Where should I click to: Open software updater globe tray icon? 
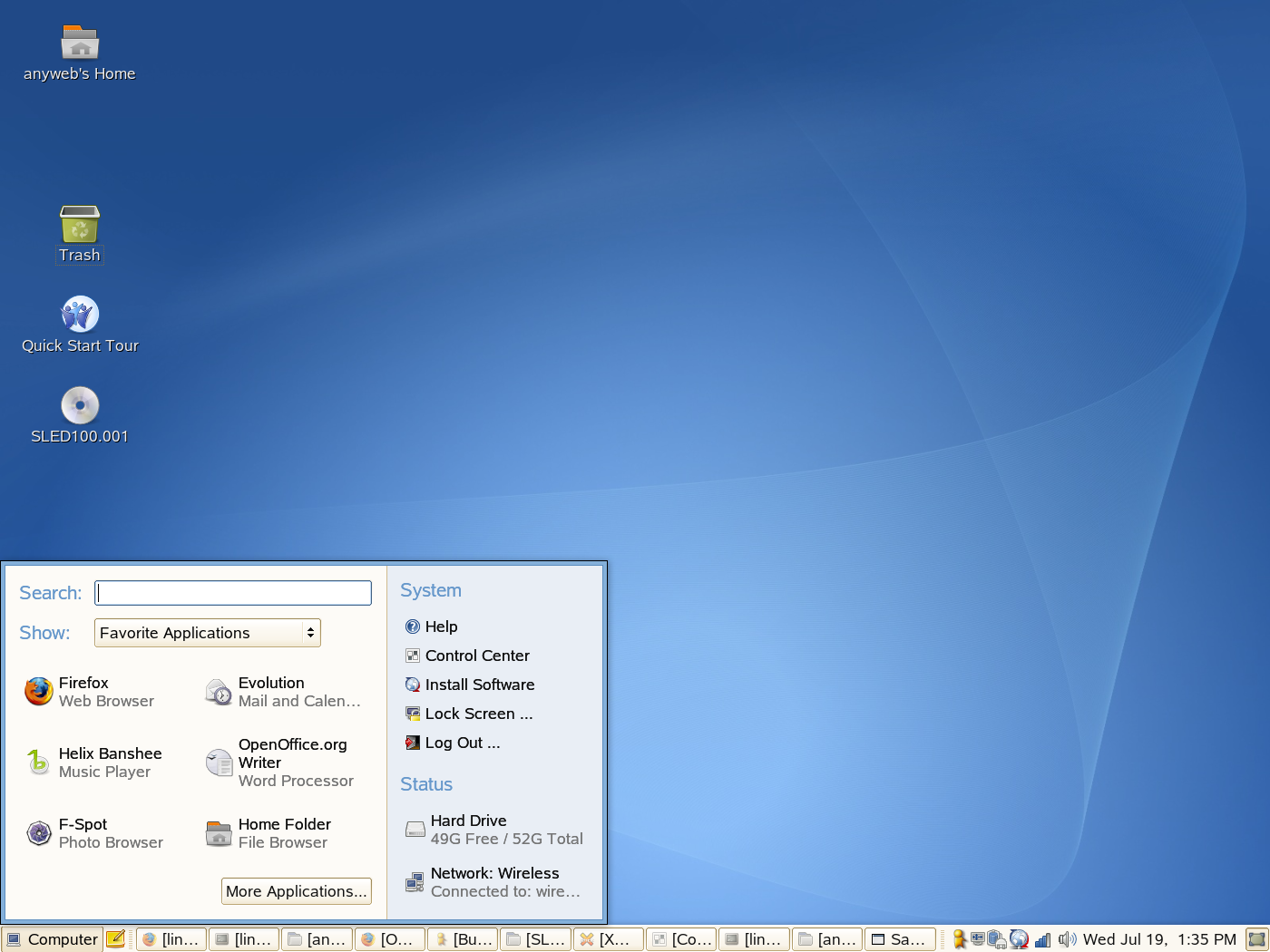(x=1019, y=939)
